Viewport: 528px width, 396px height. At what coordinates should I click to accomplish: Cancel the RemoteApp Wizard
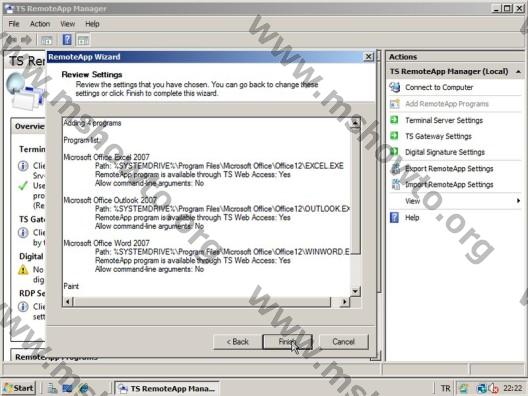tap(343, 342)
